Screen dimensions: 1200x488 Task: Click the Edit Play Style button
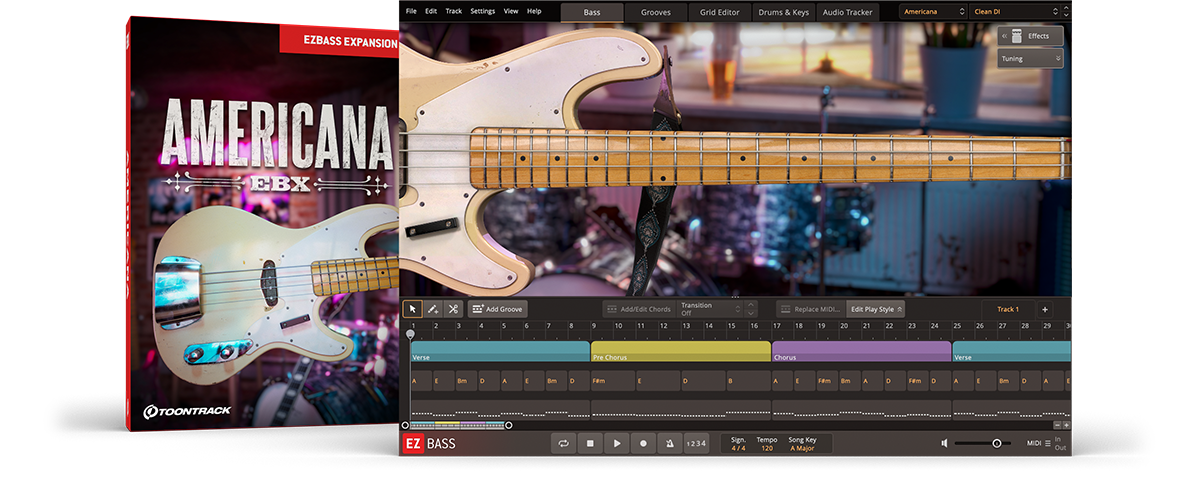pos(875,309)
